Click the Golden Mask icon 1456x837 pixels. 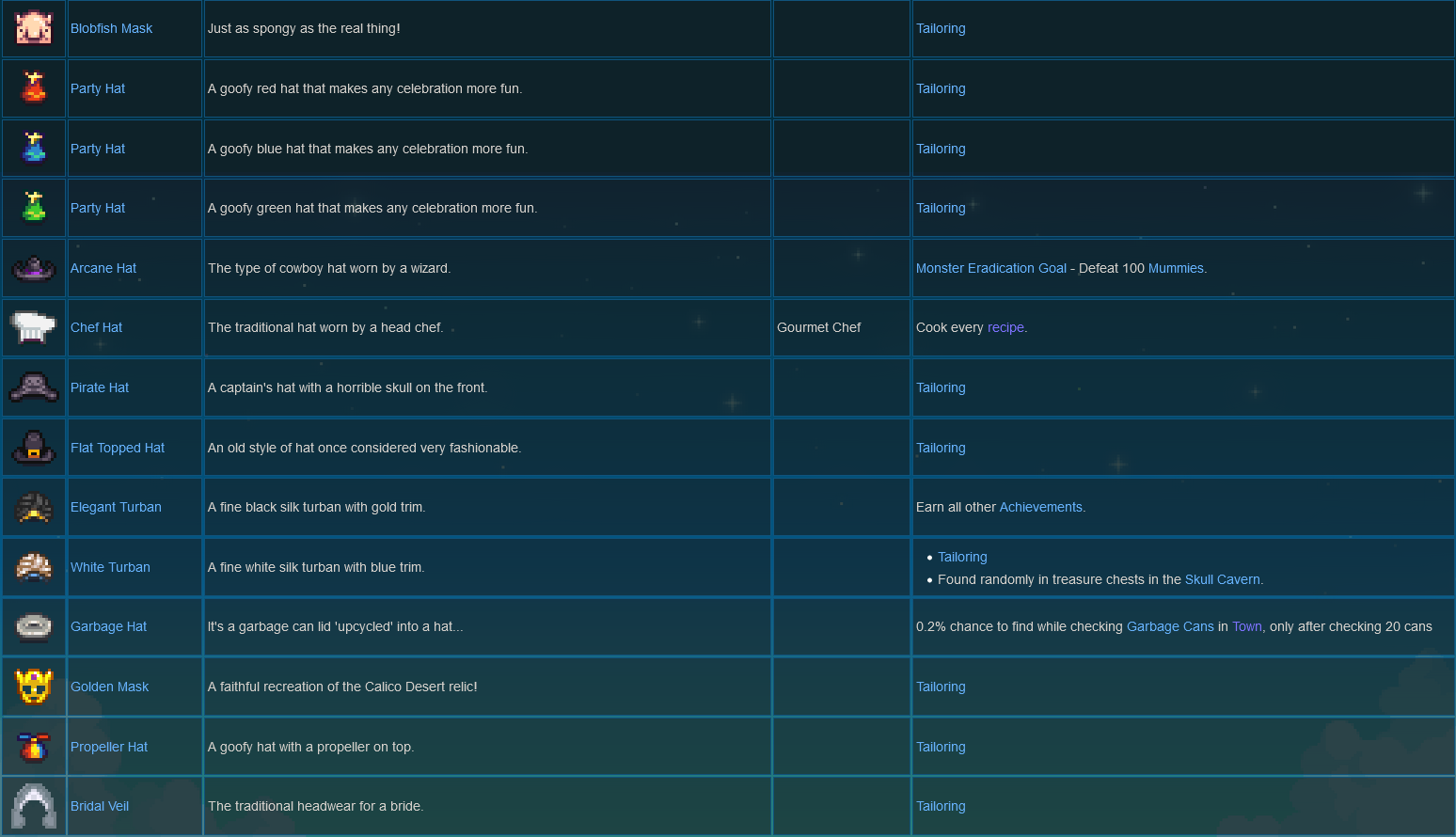[34, 687]
